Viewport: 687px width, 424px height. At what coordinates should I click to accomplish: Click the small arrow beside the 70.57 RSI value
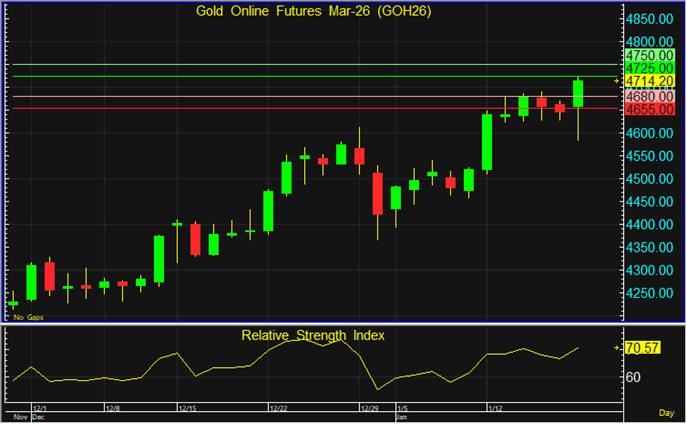click(616, 347)
